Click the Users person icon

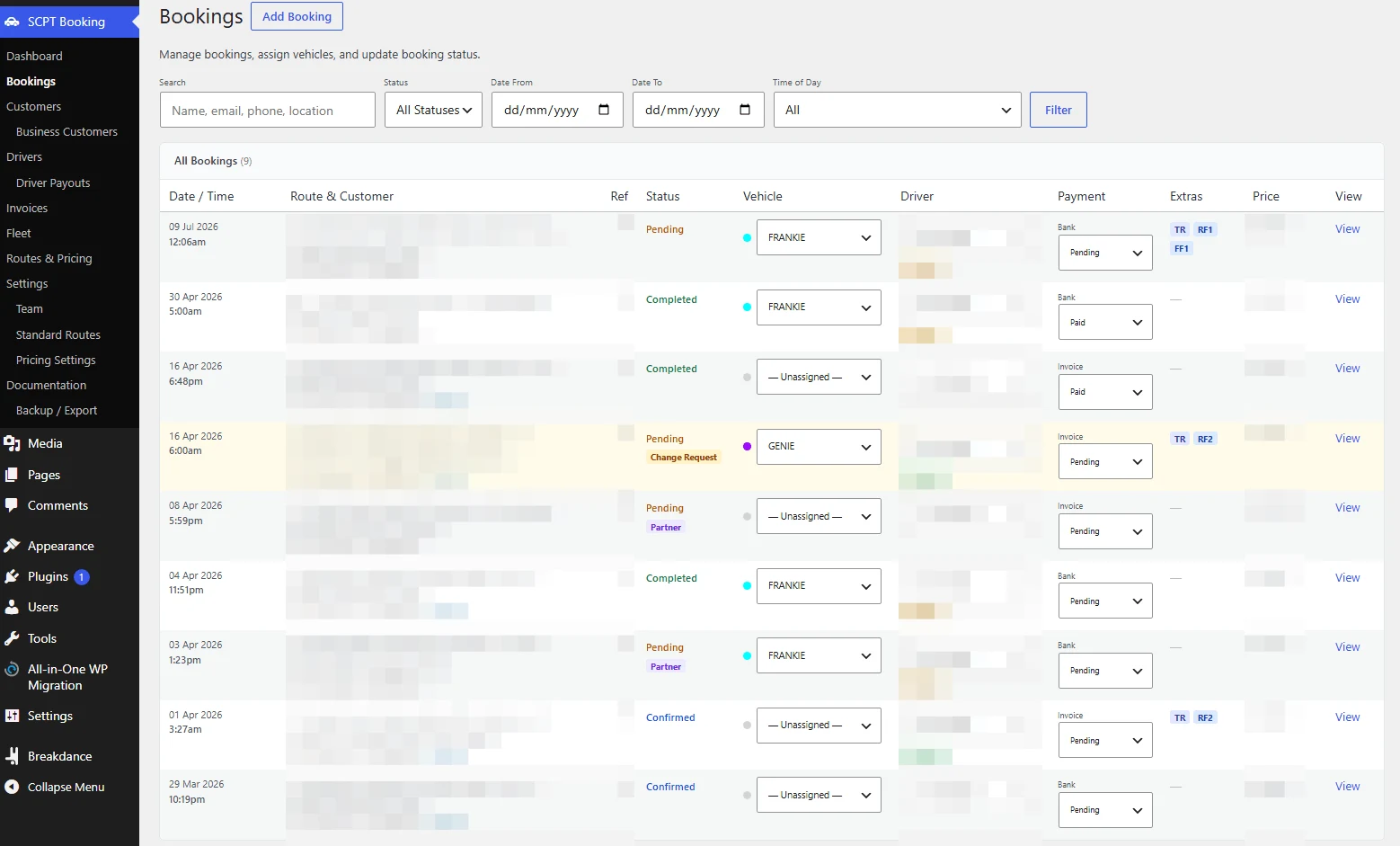pyautogui.click(x=12, y=607)
